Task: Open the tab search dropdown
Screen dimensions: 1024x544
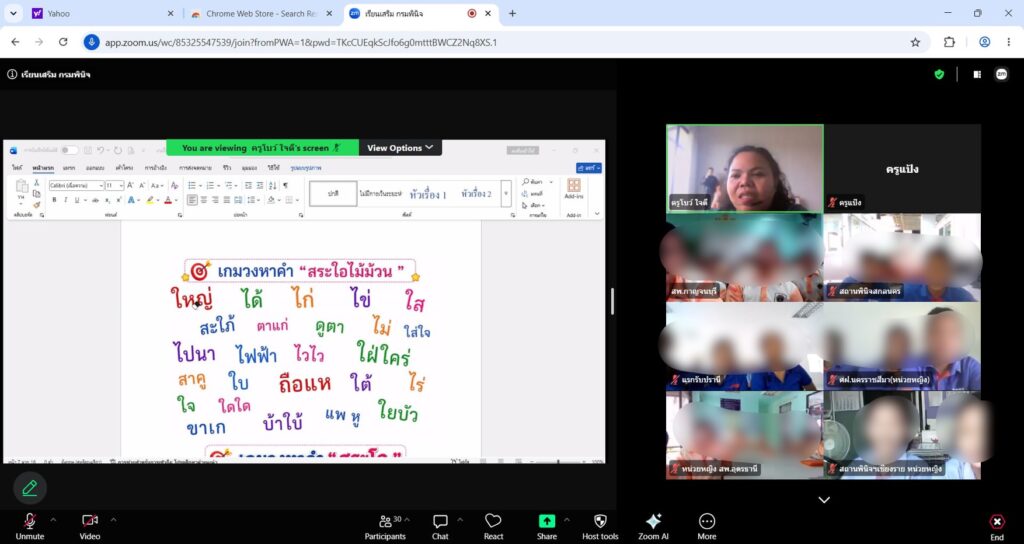Action: pyautogui.click(x=13, y=13)
